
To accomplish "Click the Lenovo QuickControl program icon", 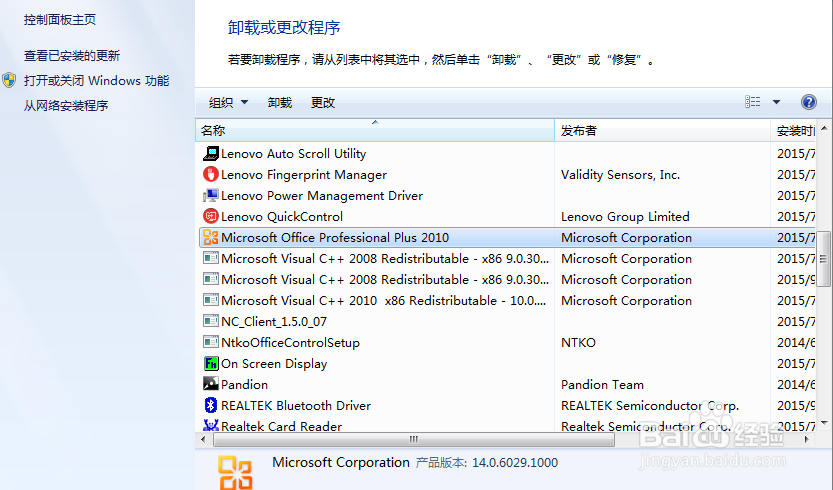I will point(210,217).
